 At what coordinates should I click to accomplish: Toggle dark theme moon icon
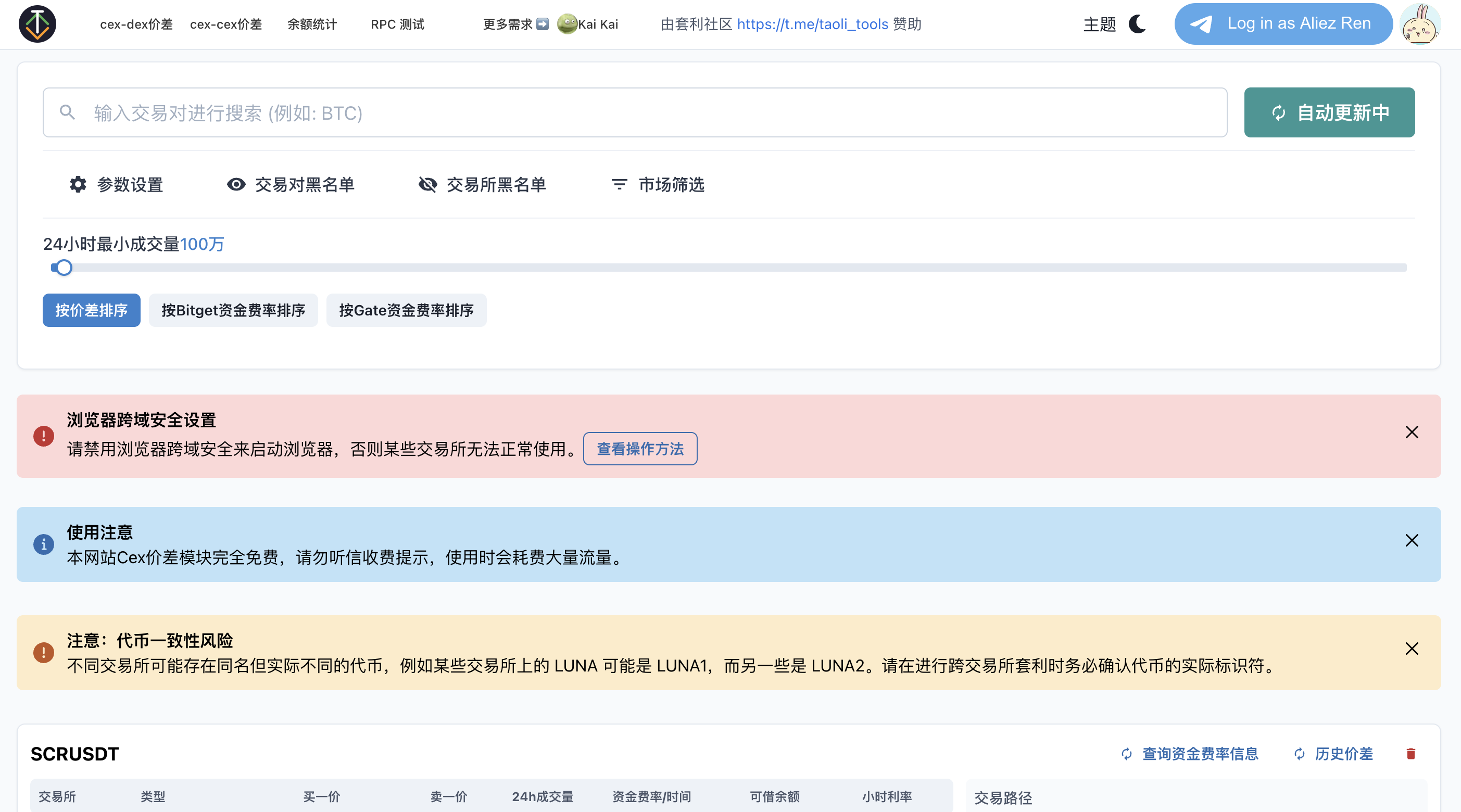click(x=1137, y=24)
